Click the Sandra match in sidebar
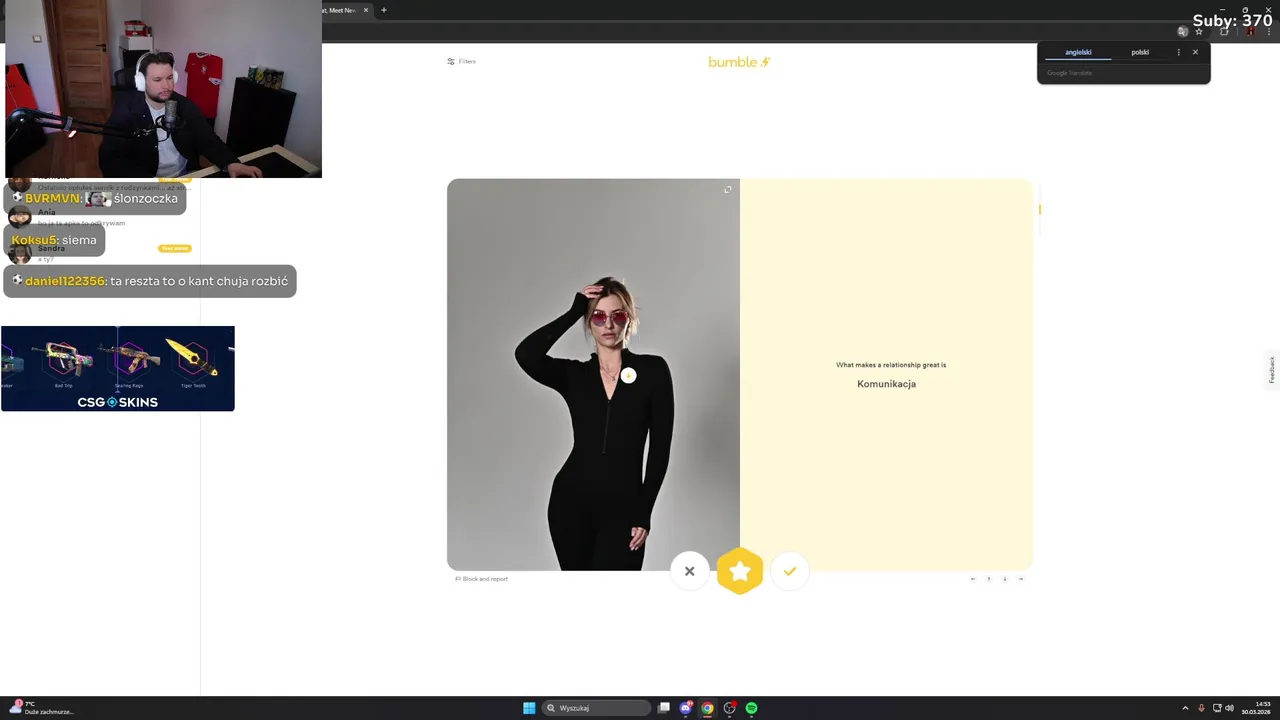This screenshot has width=1280, height=720. point(100,253)
